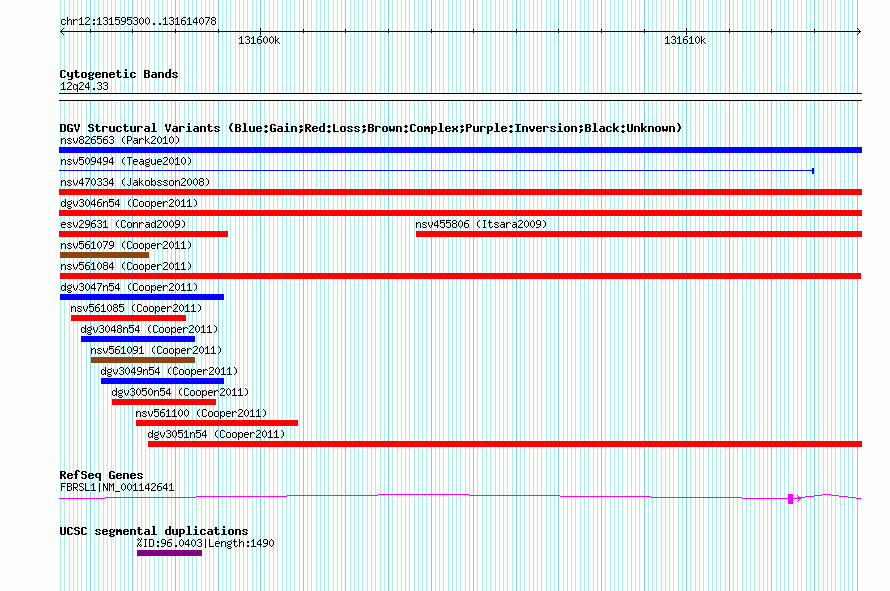The width and height of the screenshot is (890, 591).
Task: Open the nsv509494 (Teague2010) label
Action: (126, 161)
